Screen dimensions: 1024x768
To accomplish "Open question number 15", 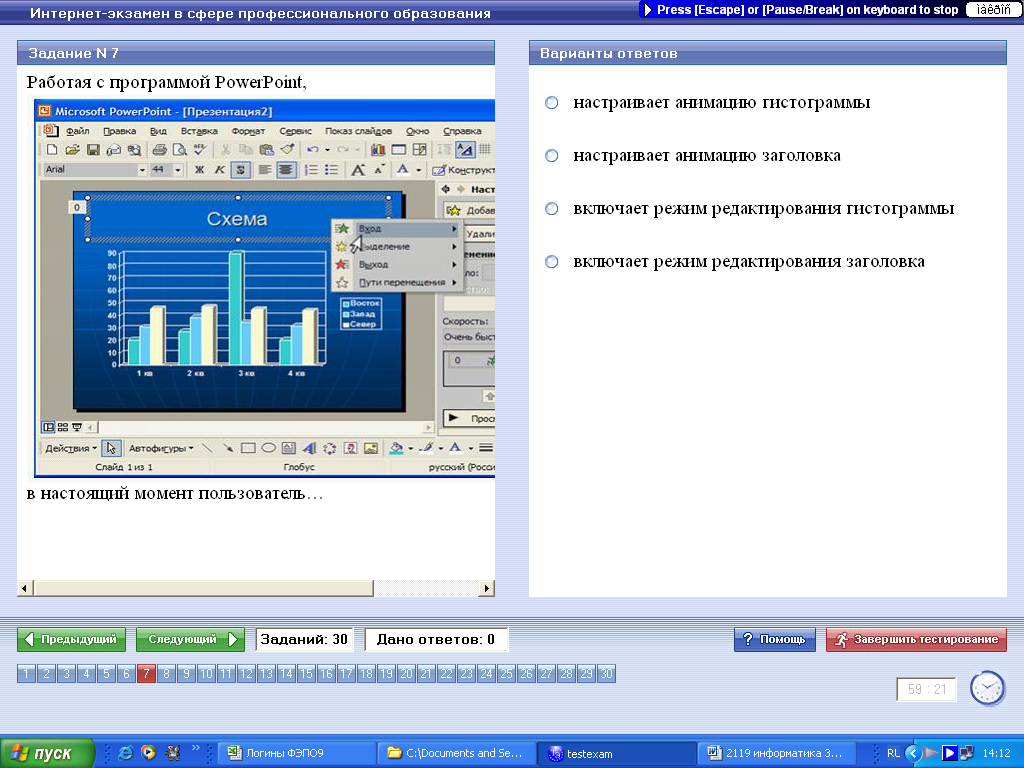I will point(306,673).
